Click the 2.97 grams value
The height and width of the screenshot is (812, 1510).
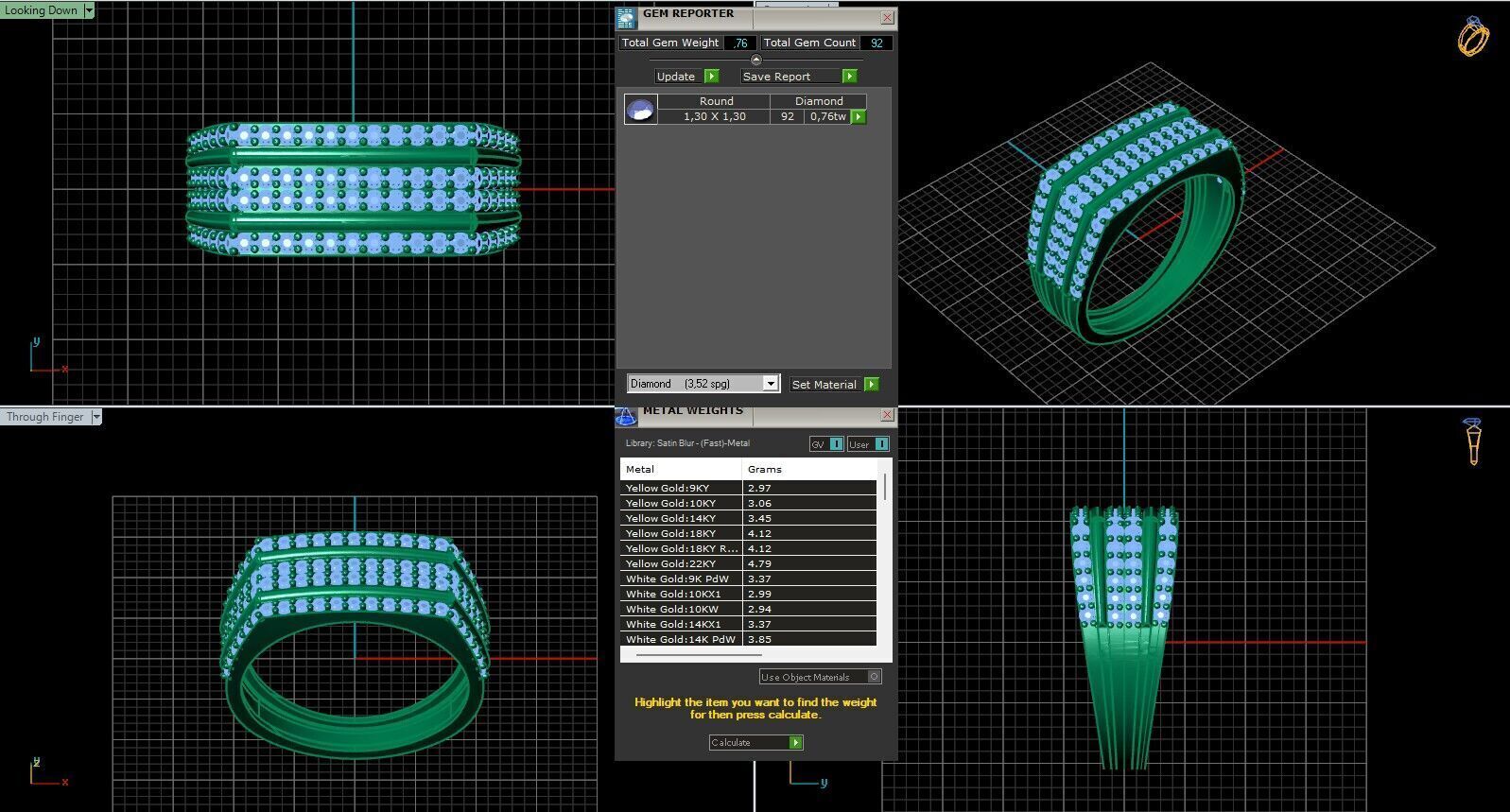(x=759, y=488)
